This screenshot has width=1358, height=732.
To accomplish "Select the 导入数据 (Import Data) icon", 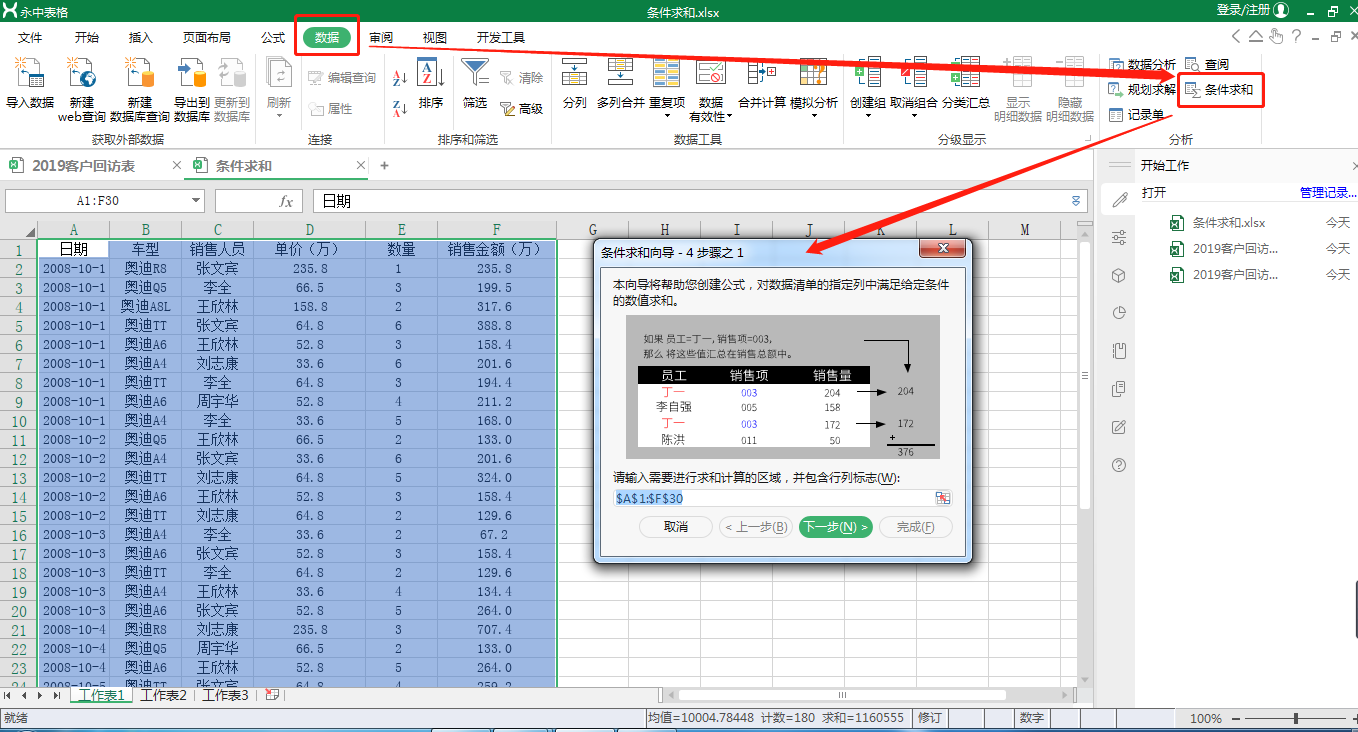I will (x=30, y=85).
